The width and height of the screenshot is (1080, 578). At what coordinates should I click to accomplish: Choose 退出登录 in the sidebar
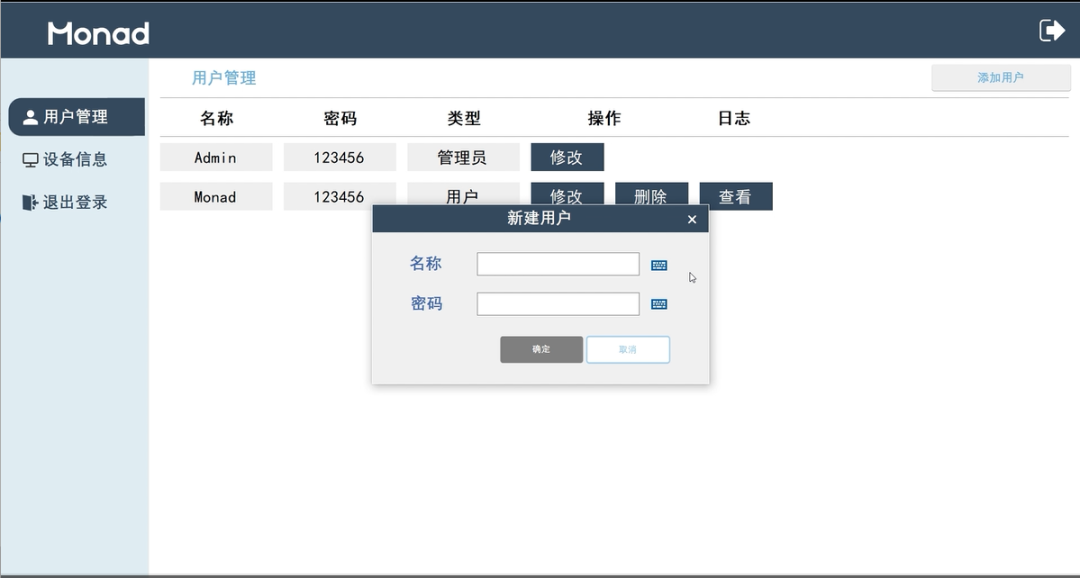65,202
